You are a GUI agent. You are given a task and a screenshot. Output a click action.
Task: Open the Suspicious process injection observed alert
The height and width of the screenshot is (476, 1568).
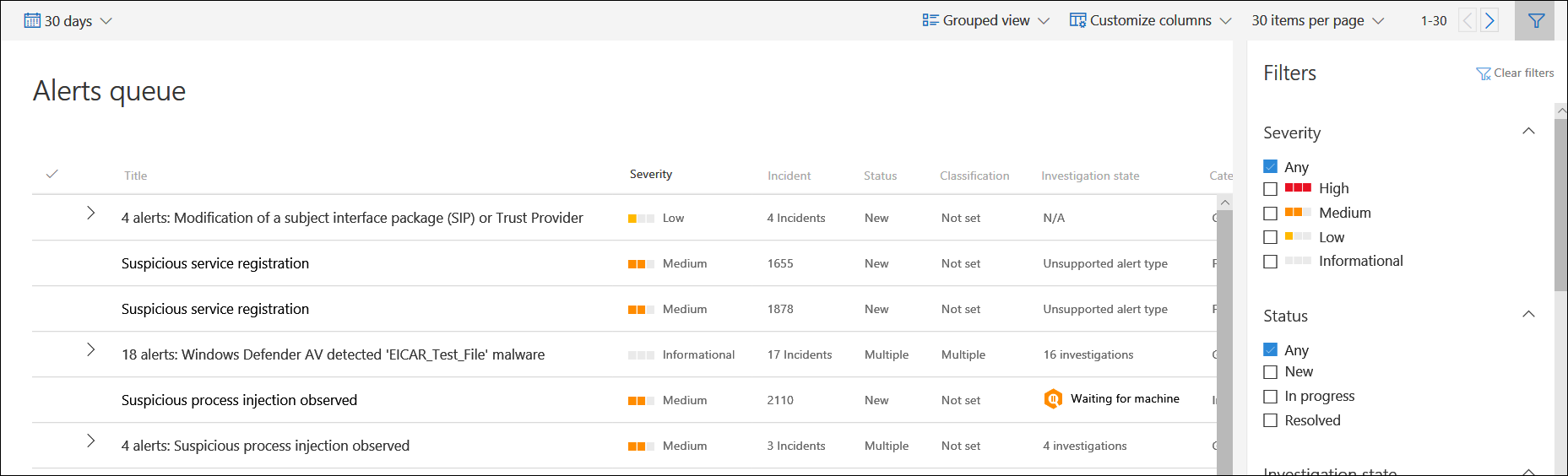pos(239,400)
